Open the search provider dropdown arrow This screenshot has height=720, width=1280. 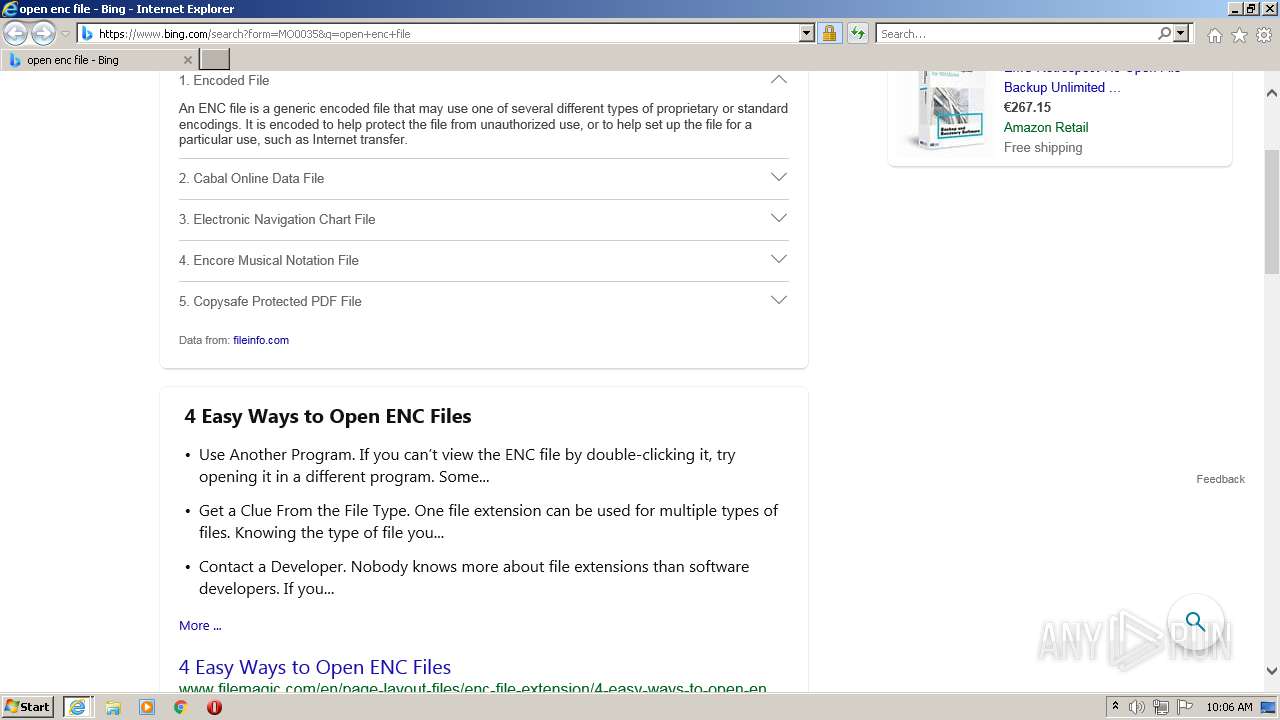[x=1181, y=33]
